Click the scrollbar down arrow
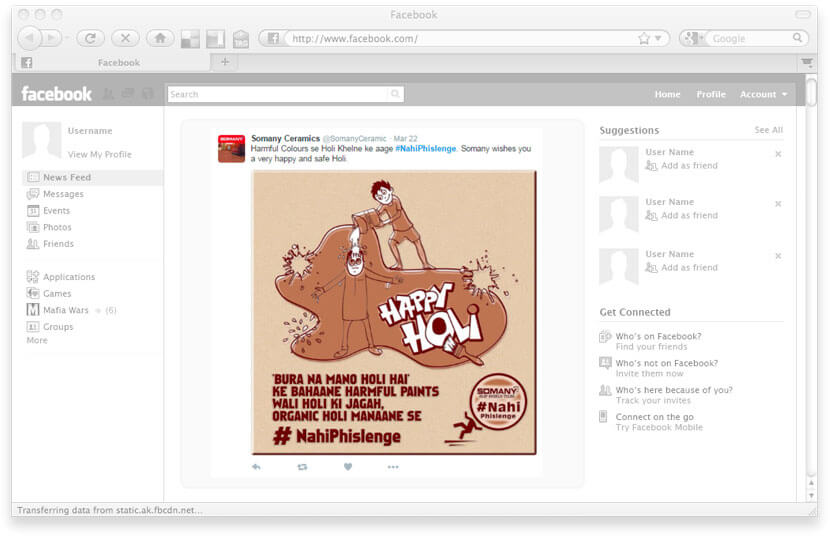Viewport: 837px width, 536px height. 811,495
